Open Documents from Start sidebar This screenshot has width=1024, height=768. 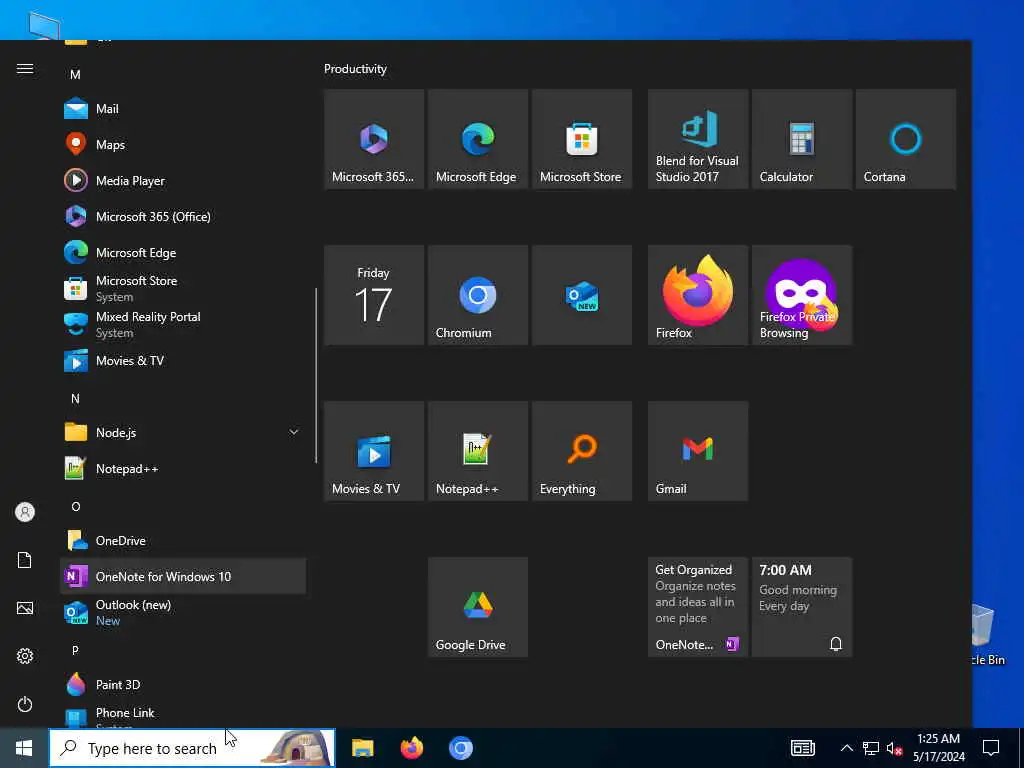(x=25, y=560)
